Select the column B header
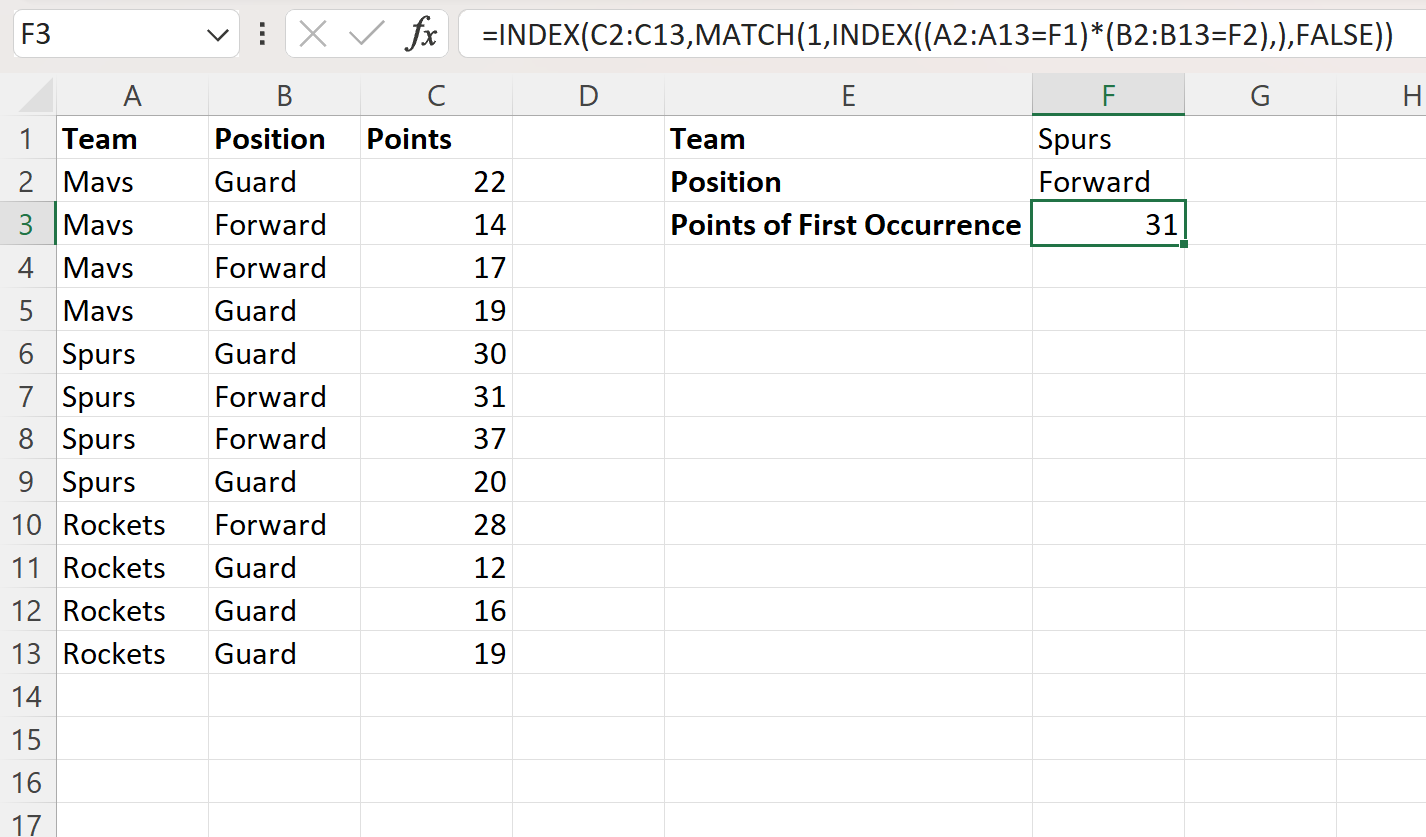This screenshot has height=837, width=1426. [x=285, y=96]
